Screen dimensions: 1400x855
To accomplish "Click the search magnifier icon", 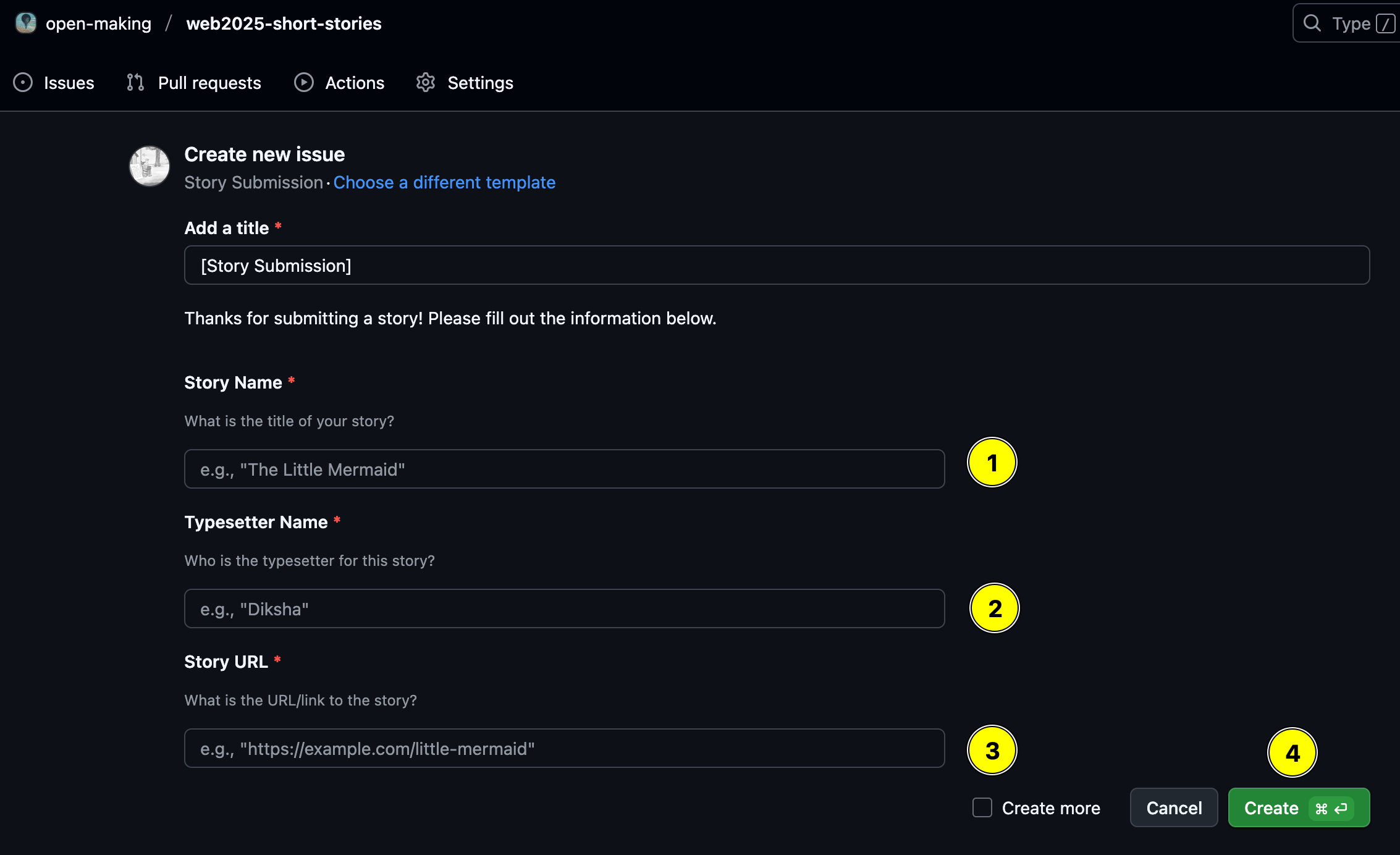I will pyautogui.click(x=1312, y=23).
